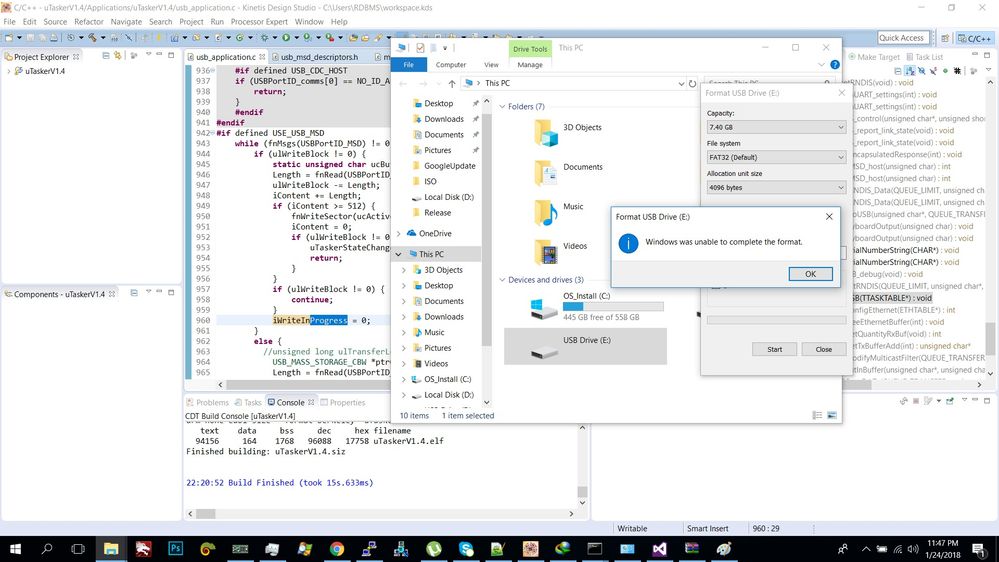Viewport: 999px width, 562px height.
Task: Expand the uTaskerV1.4 project tree node
Action: [10, 72]
